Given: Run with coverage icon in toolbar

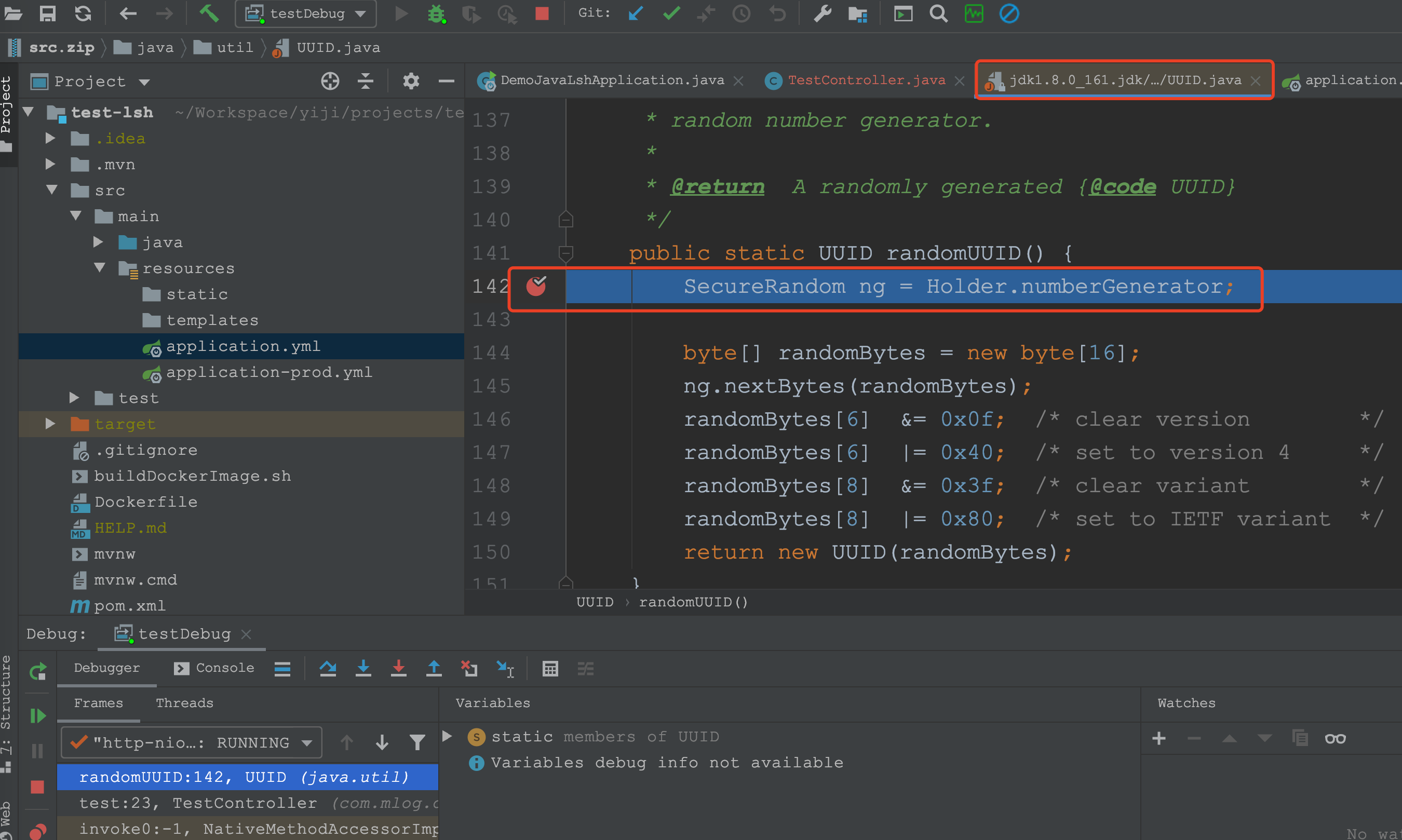Looking at the screenshot, I should [x=471, y=13].
